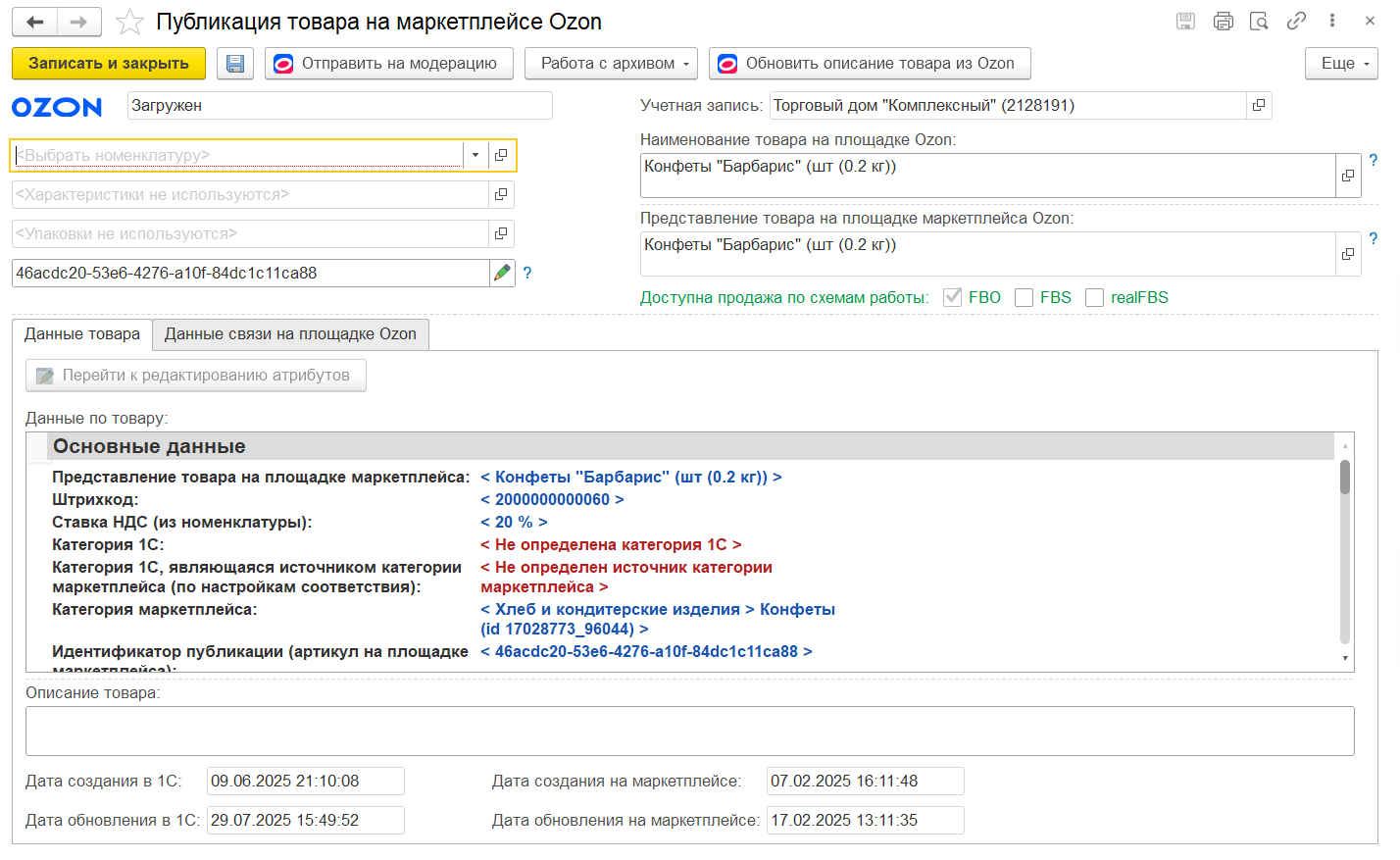Viewport: 1400px width, 860px height.
Task: Enable the FBS checkbox
Action: click(x=1024, y=297)
